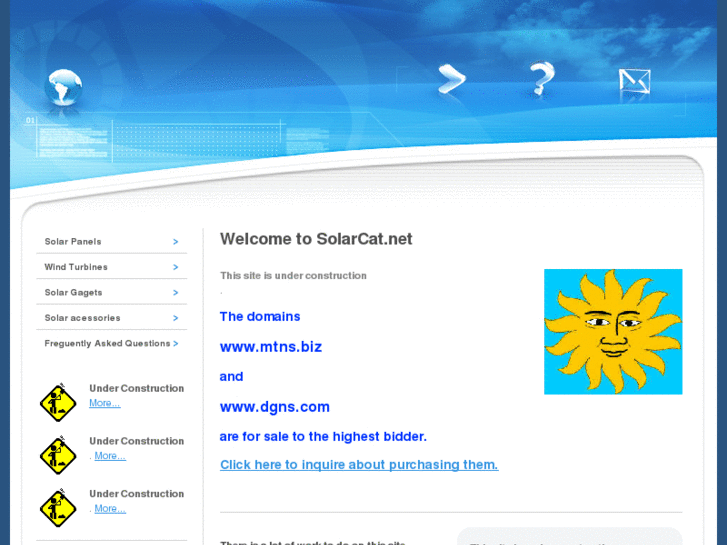
Task: Open the Solar Gagets menu item
Action: pyautogui.click(x=112, y=293)
